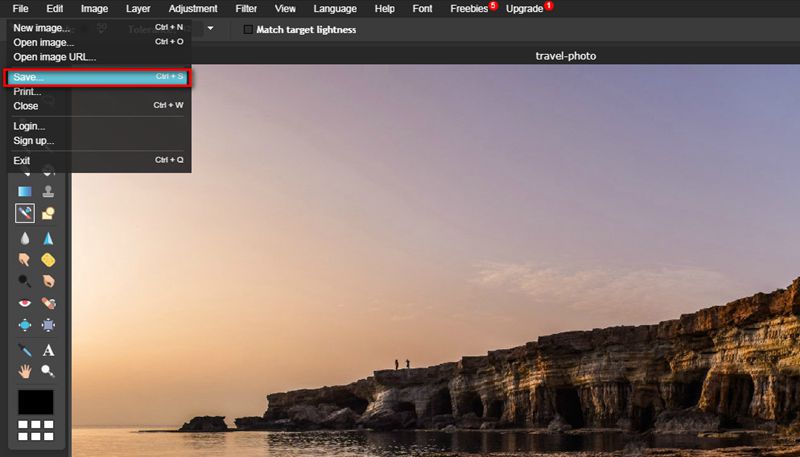Select the Hand pan tool
800x457 pixels.
(24, 371)
